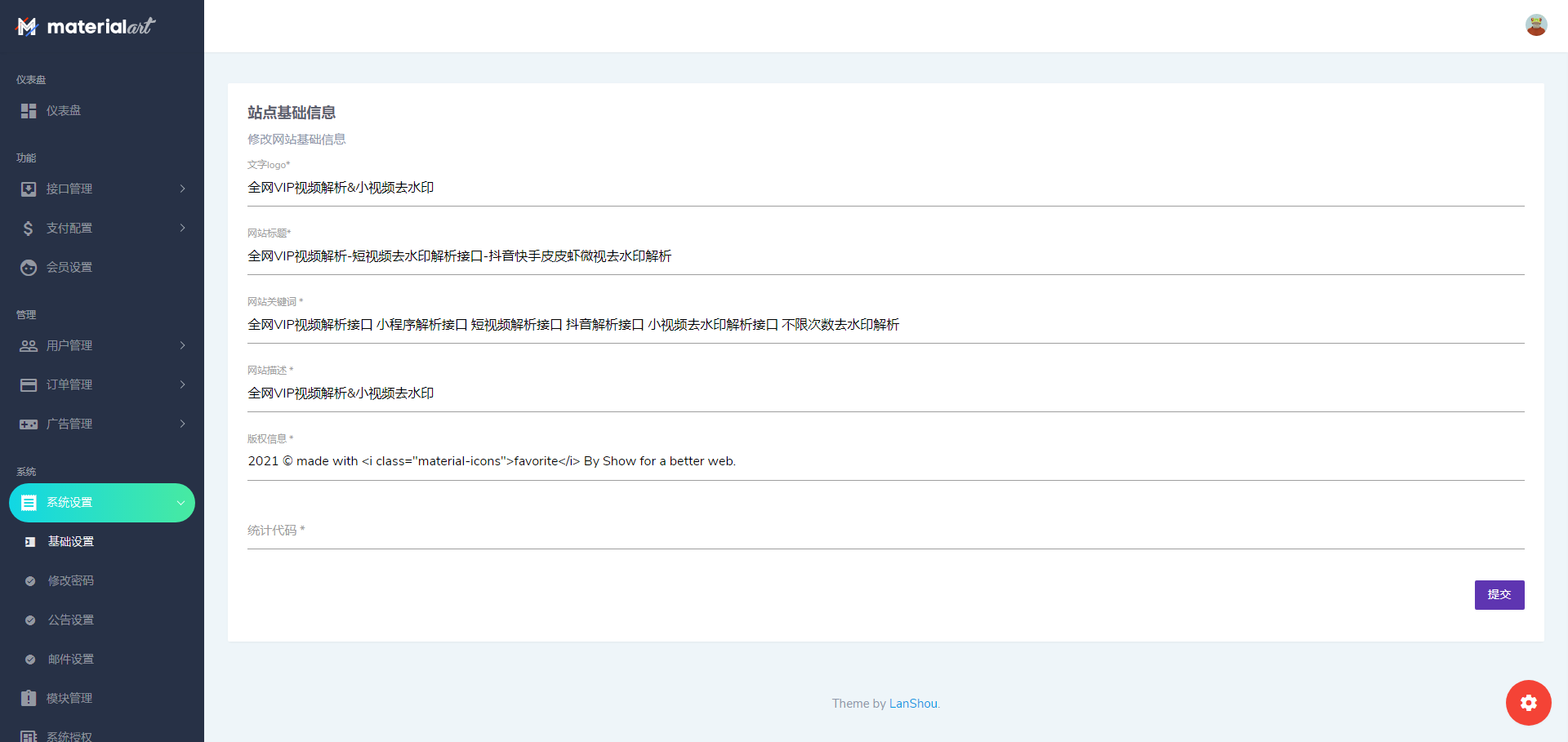Viewport: 1568px width, 742px height.
Task: Click the 广告管理 ticket icon
Action: (x=29, y=424)
